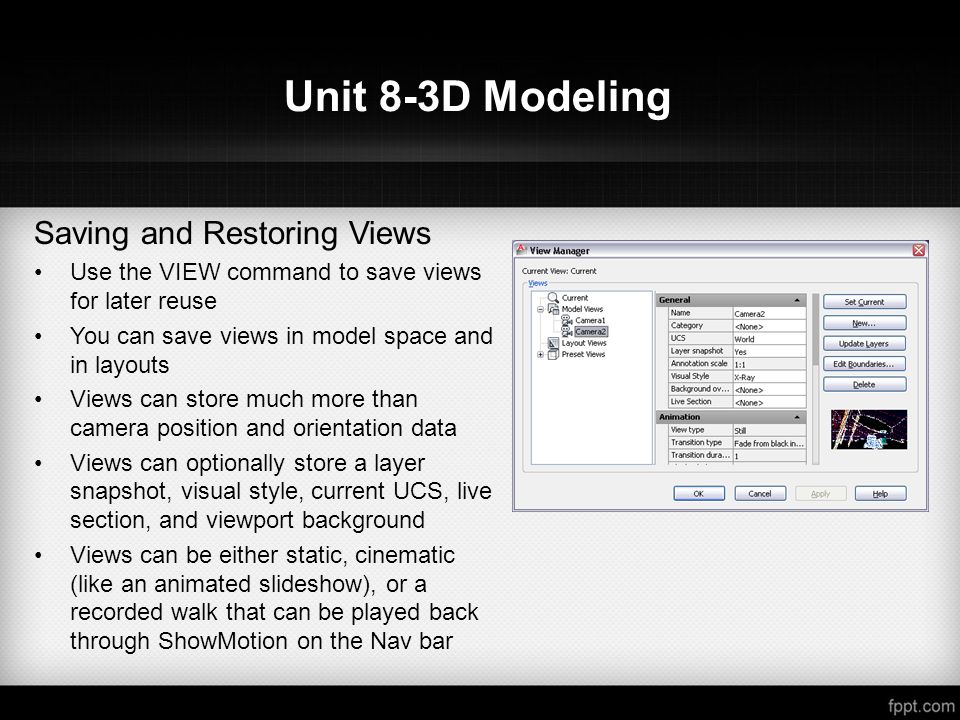Select Camera1 in the views tree
The image size is (960, 720).
tap(590, 320)
